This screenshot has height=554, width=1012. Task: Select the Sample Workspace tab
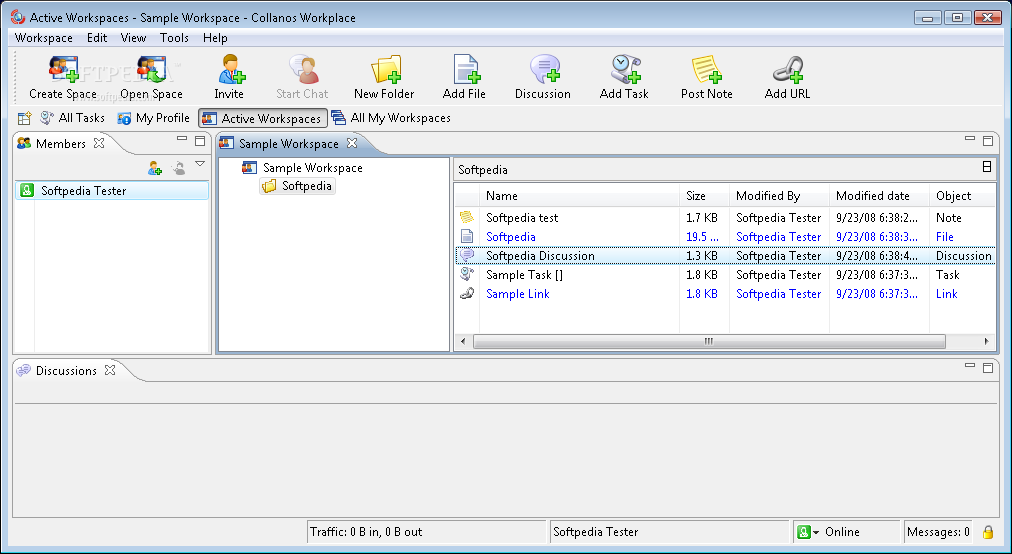point(288,143)
